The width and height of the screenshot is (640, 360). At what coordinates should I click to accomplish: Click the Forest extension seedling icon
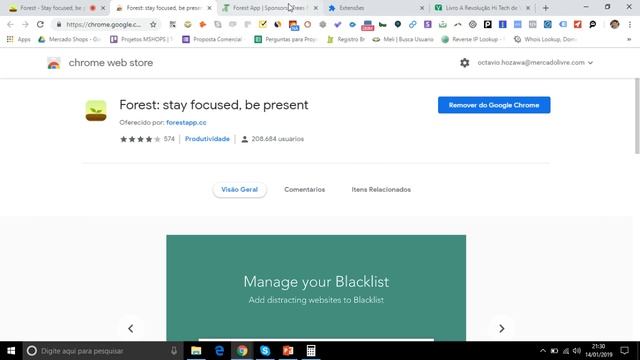(96, 111)
